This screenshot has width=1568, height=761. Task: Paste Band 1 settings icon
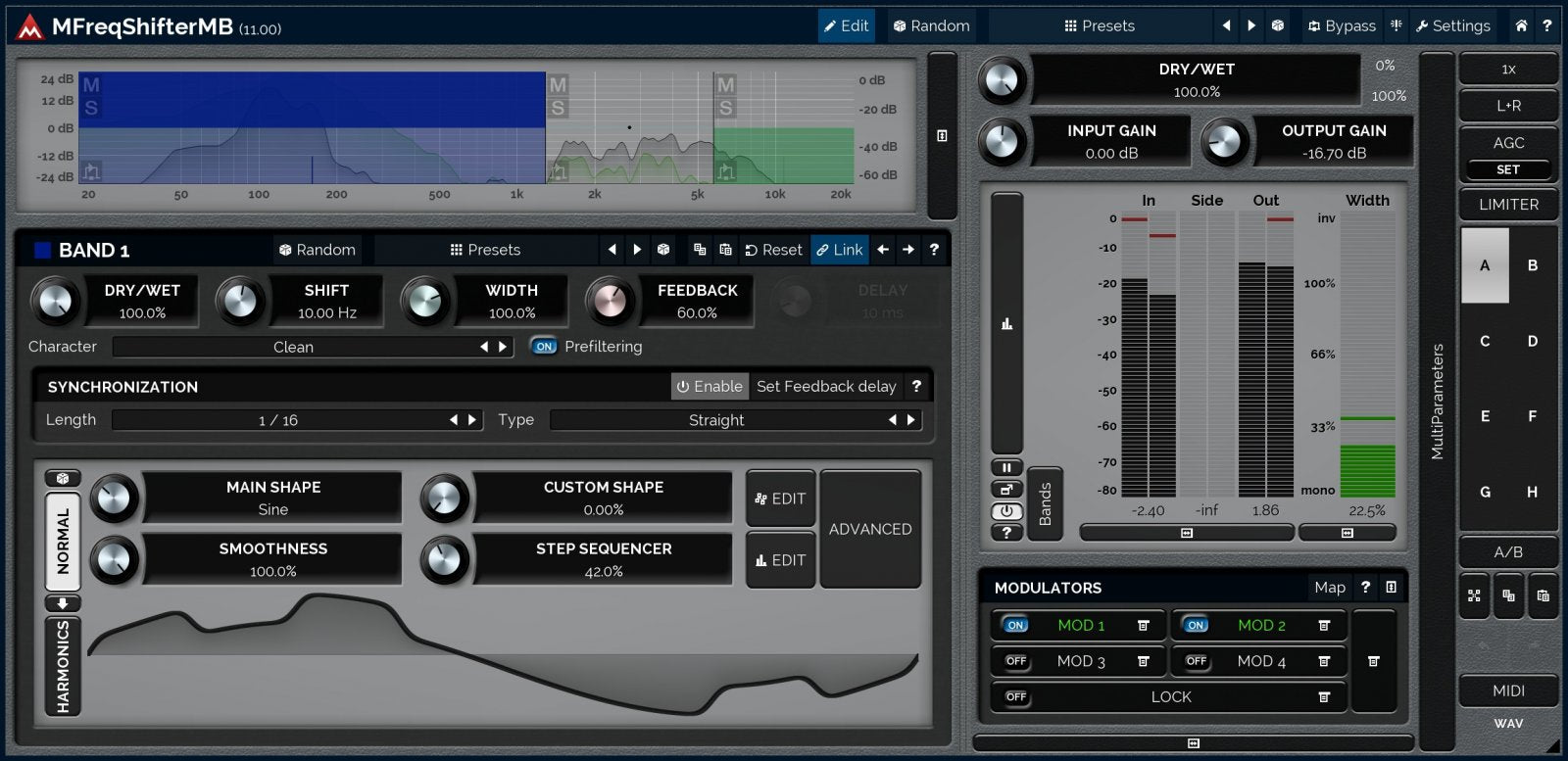pyautogui.click(x=726, y=250)
